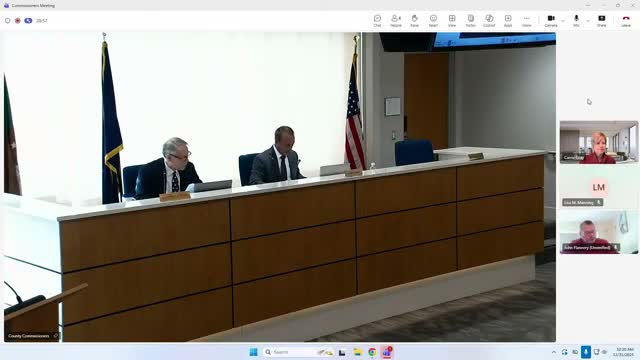The image size is (640, 360).
Task: Open the taskbar clock and date
Action: [x=624, y=352]
